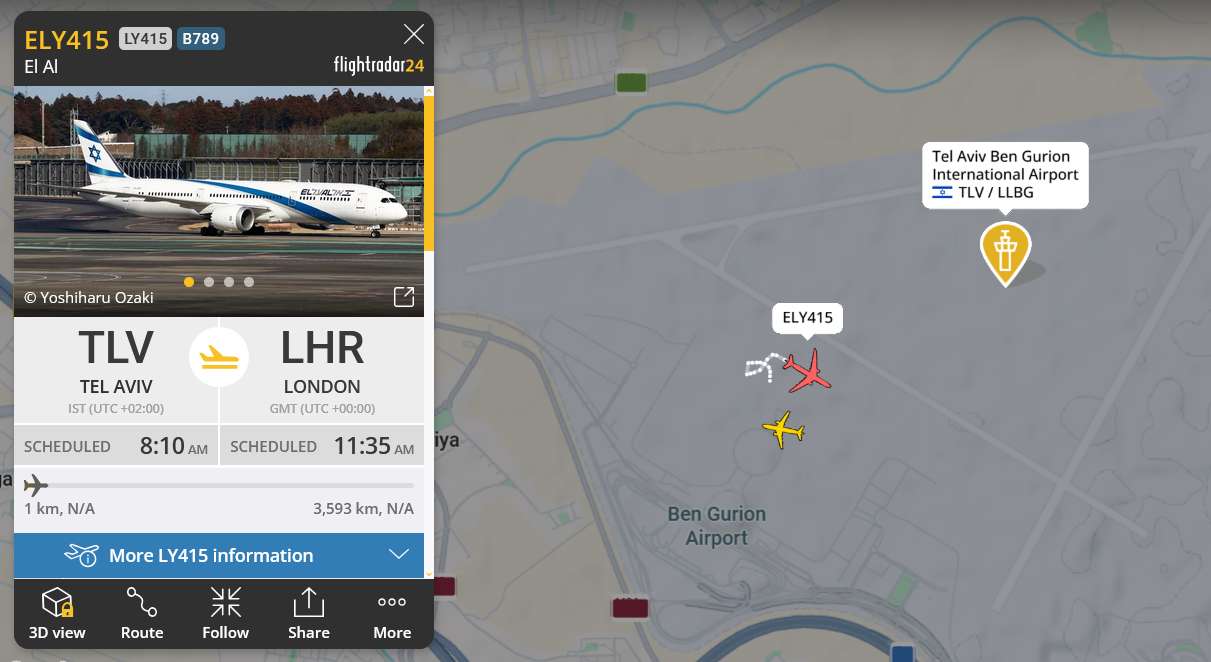1211x662 pixels.
Task: Show the flight Route
Action: (x=142, y=613)
